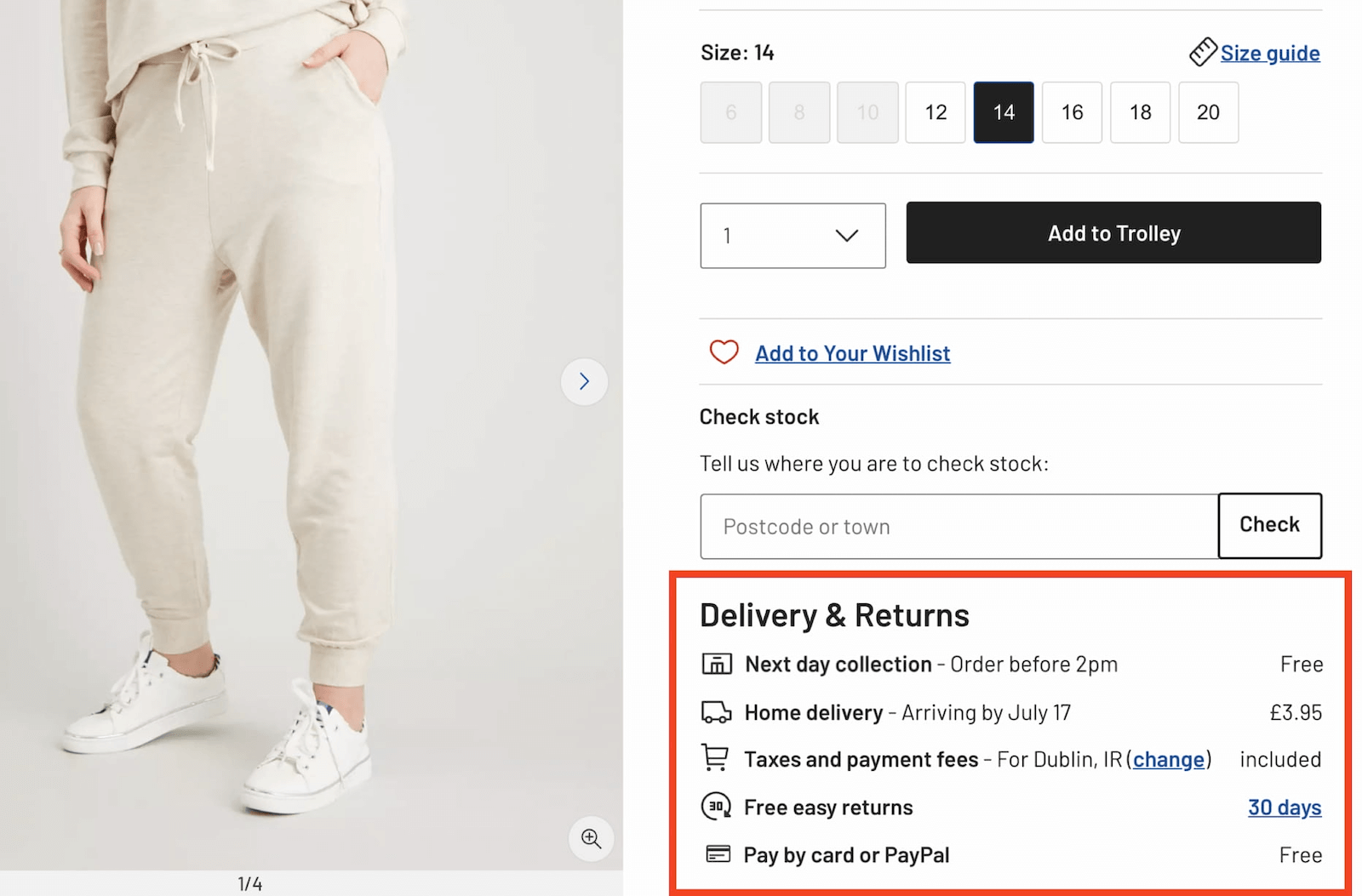Open the quantity dropdown
The width and height of the screenshot is (1362, 896).
tap(792, 236)
